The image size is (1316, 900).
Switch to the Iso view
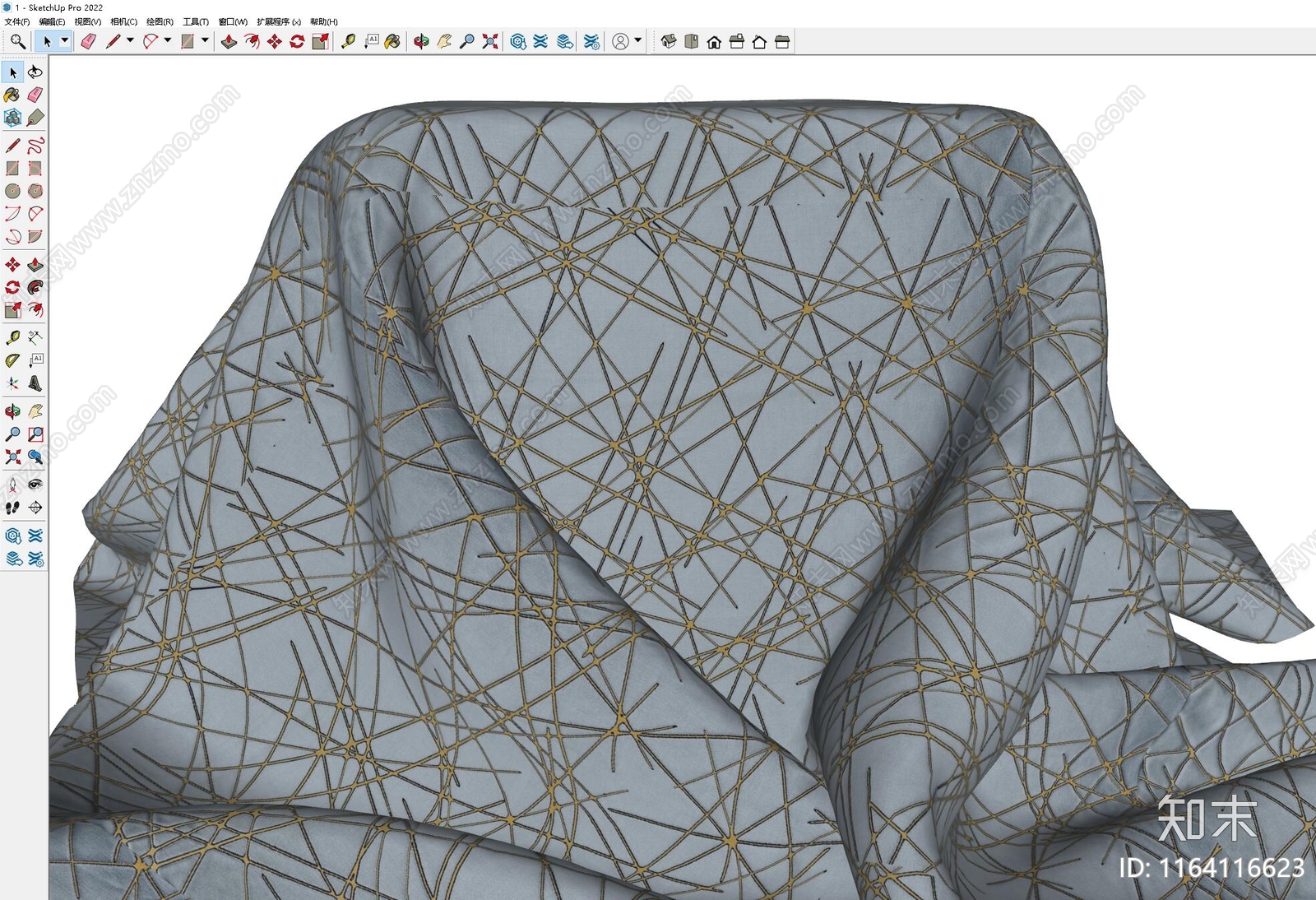click(x=669, y=41)
